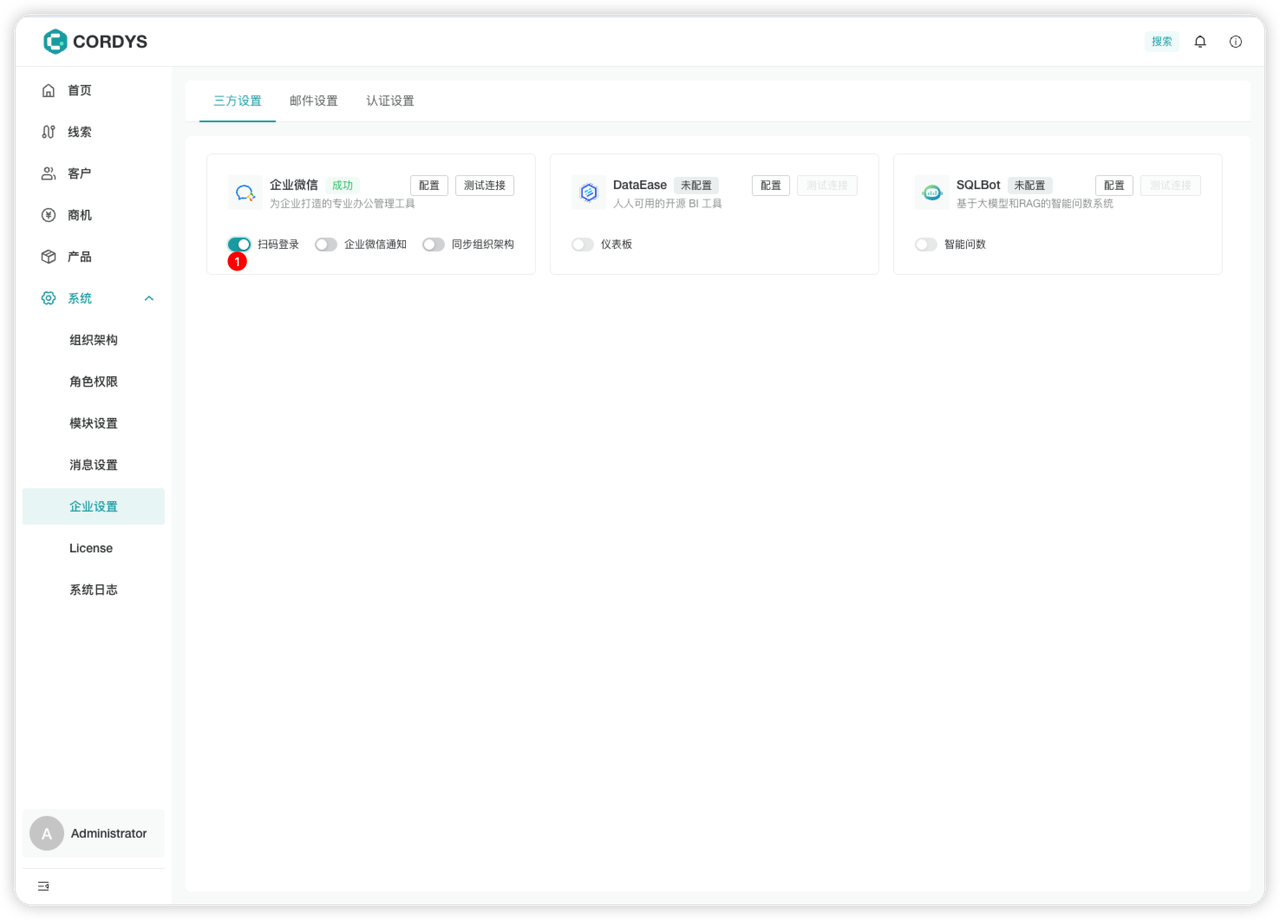Image resolution: width=1280 pixels, height=920 pixels.
Task: Turn off 扫码登录 switch
Action: 239,244
